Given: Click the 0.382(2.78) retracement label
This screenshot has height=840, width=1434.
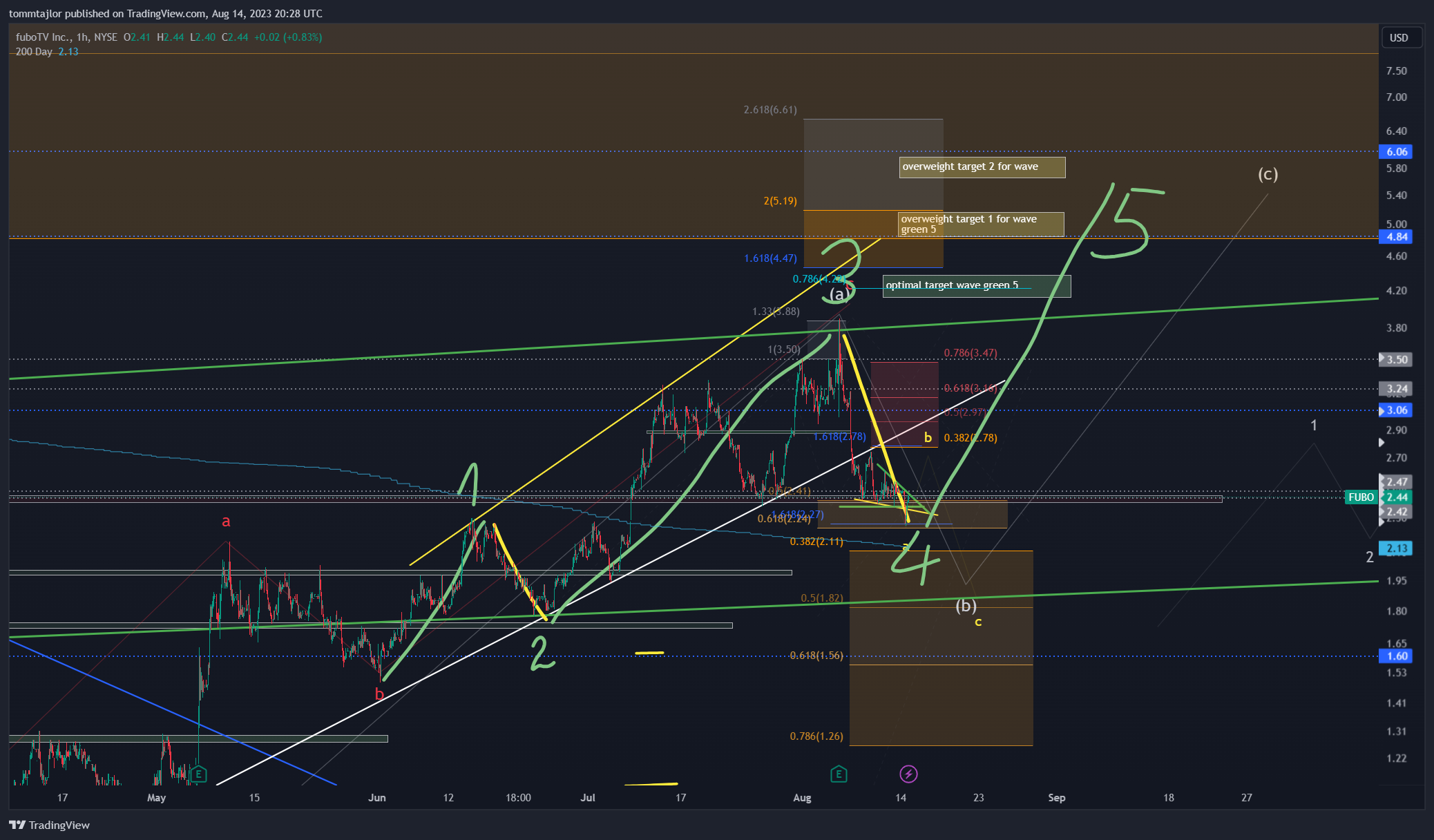Looking at the screenshot, I should point(971,437).
